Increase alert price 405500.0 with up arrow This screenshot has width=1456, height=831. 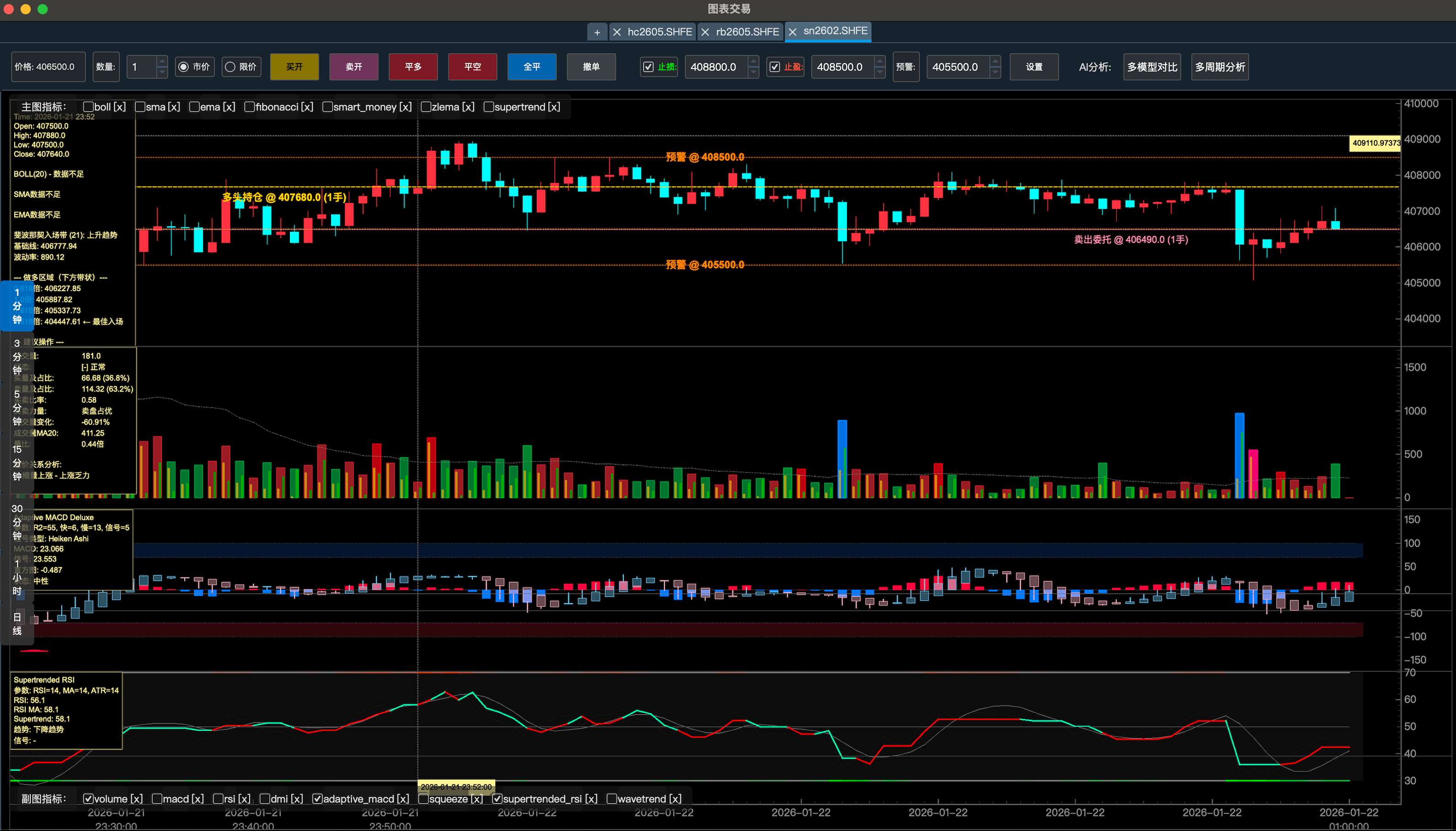click(995, 62)
